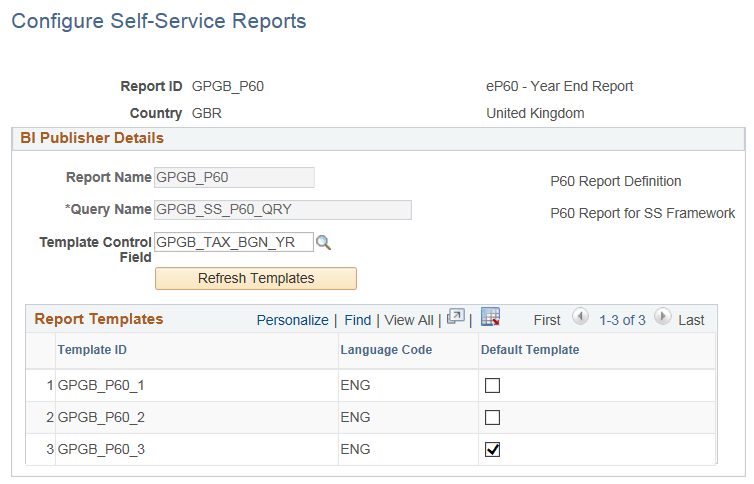754x484 pixels.
Task: Open grid in new window icon
Action: 455,317
